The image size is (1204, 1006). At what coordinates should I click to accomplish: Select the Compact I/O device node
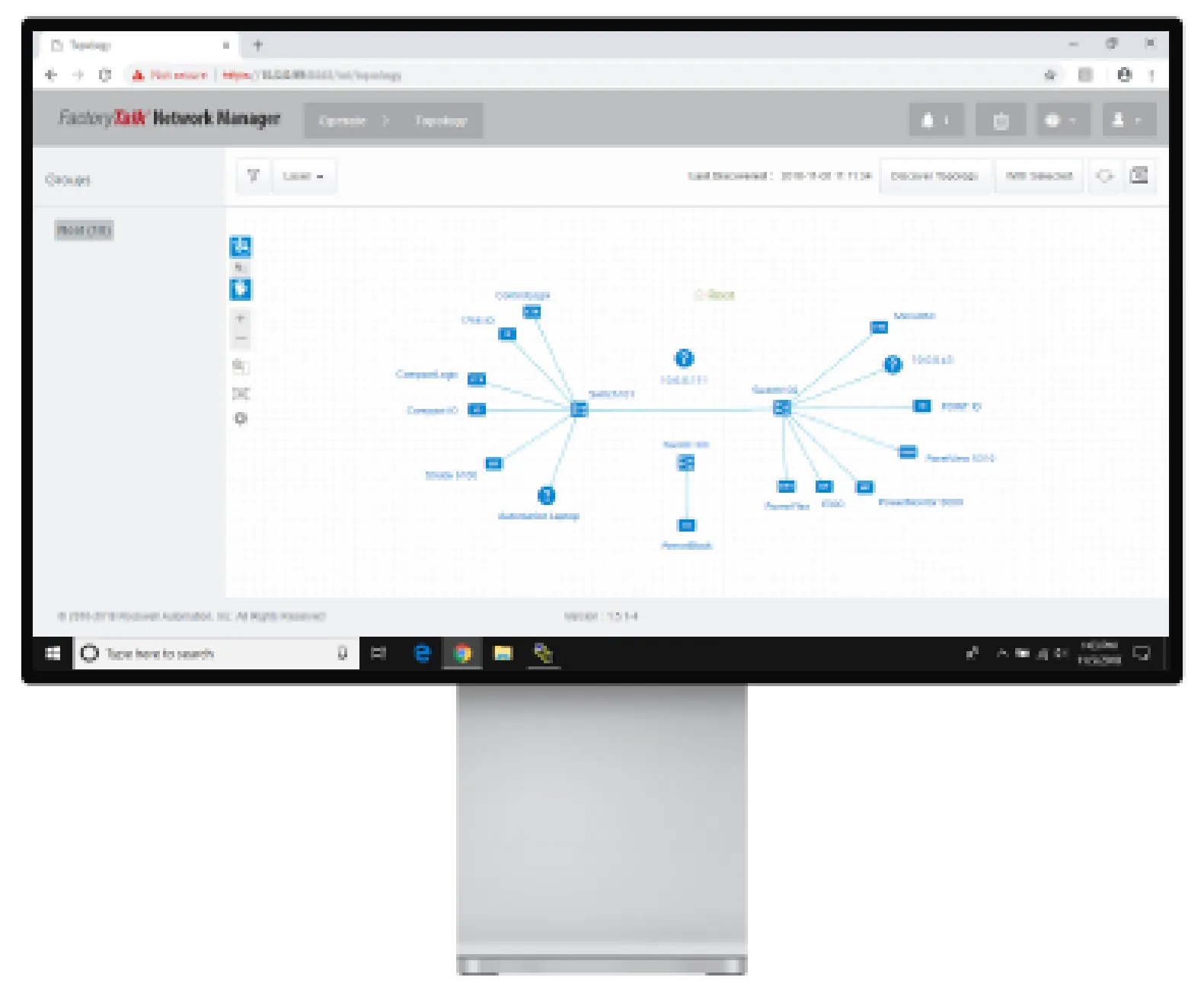click(477, 410)
